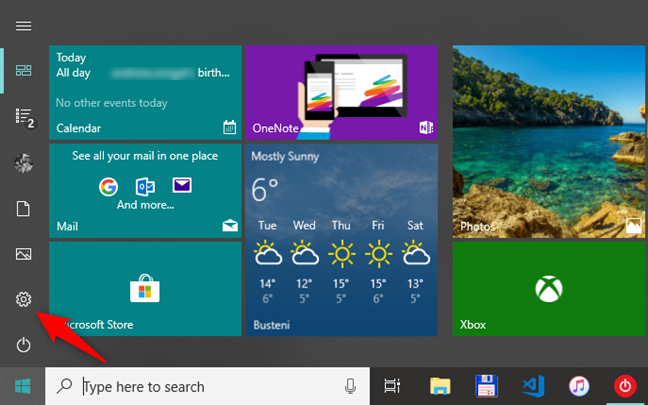Open the Mail tile
This screenshot has width=648, height=405.
coord(145,189)
